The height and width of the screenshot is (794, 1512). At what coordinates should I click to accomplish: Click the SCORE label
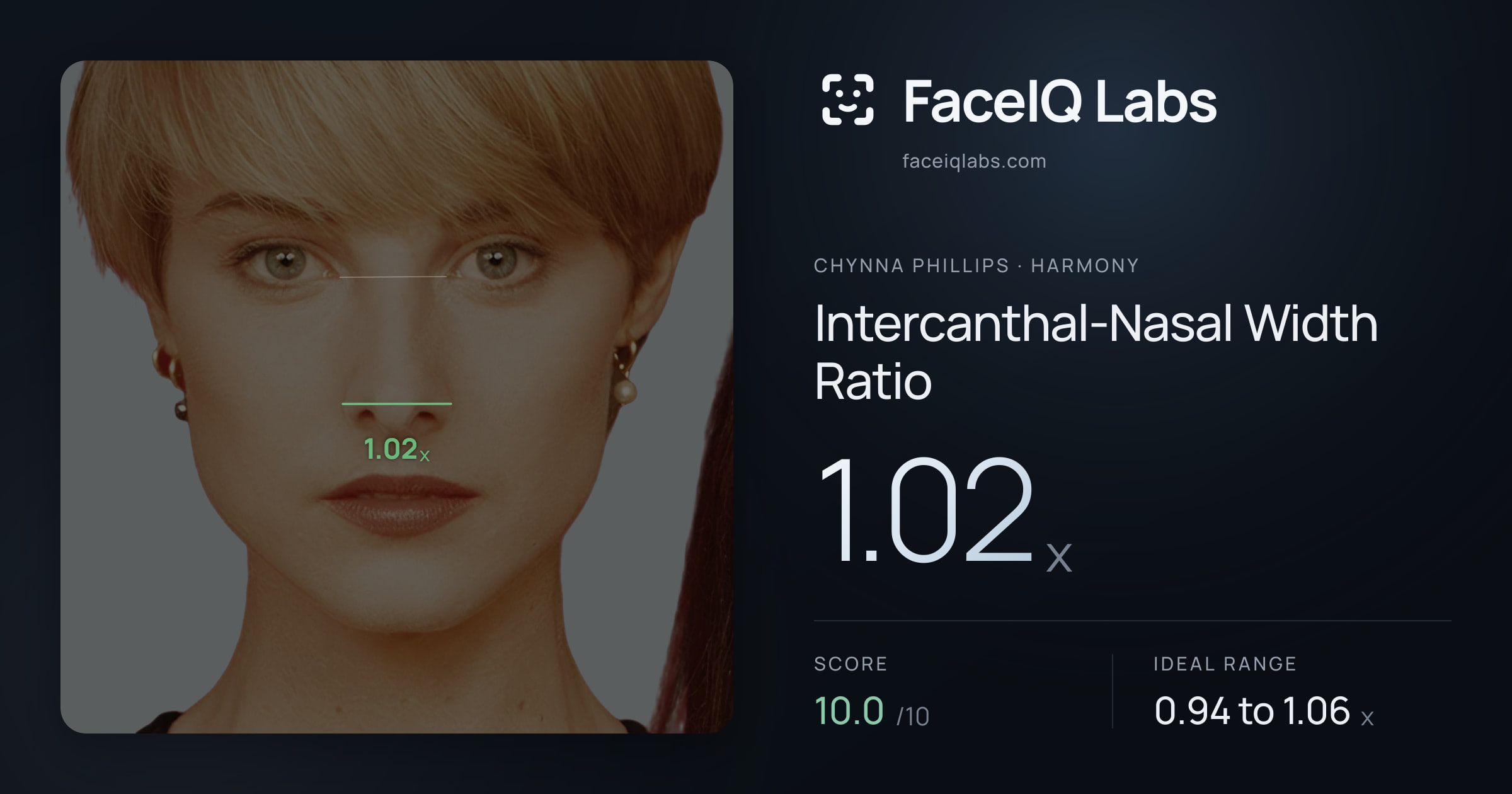point(850,664)
